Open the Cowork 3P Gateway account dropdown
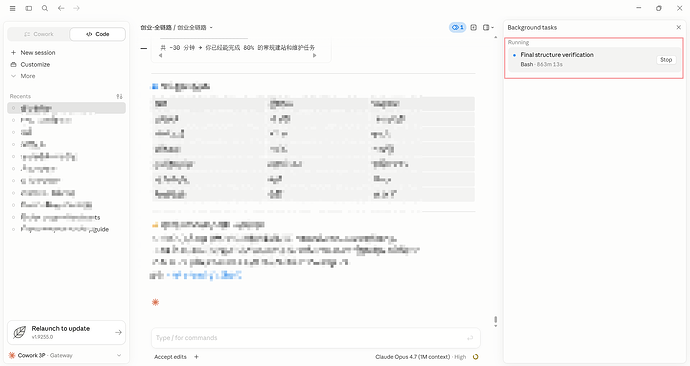Image resolution: width=690 pixels, height=366 pixels. [66, 355]
